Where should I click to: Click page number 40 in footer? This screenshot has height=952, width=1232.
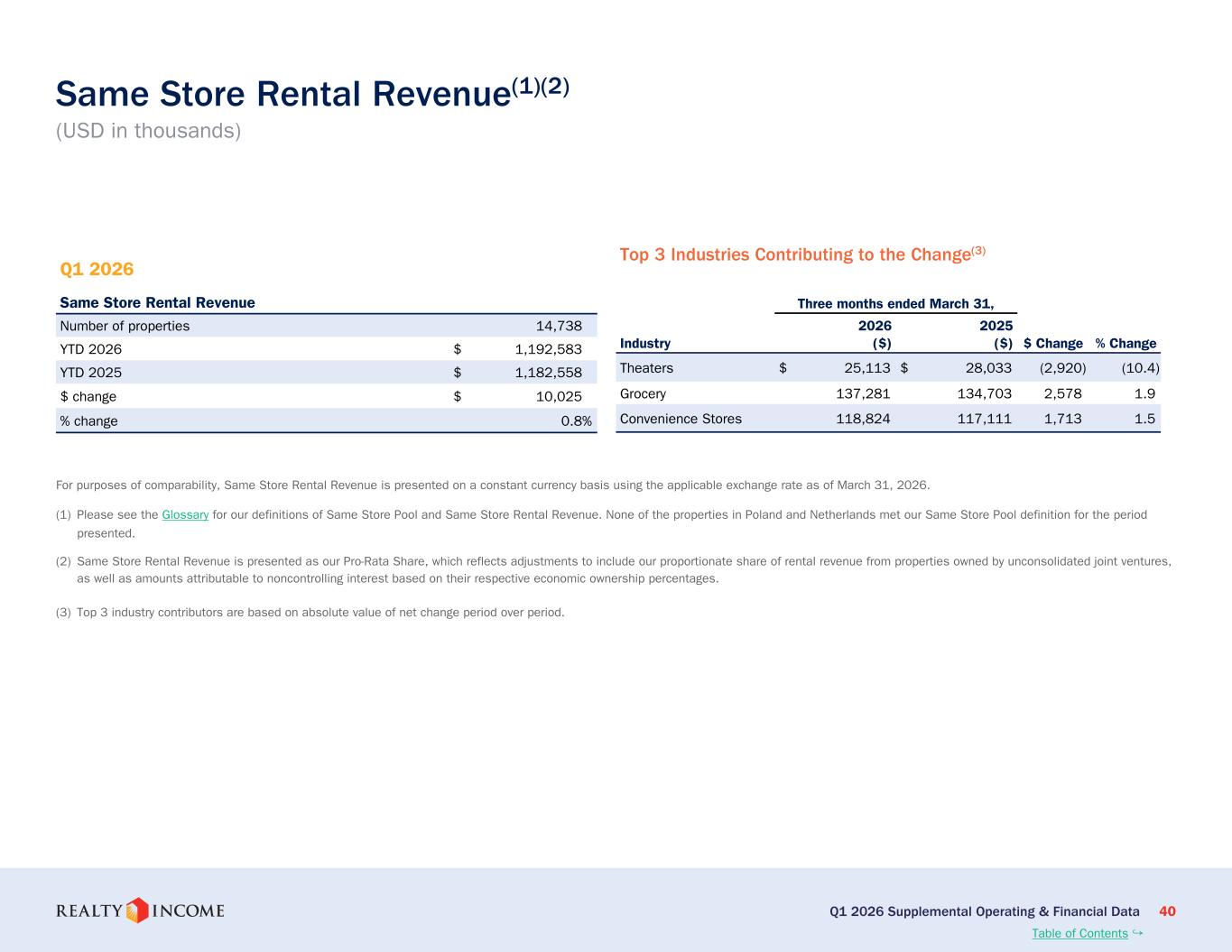(1167, 911)
